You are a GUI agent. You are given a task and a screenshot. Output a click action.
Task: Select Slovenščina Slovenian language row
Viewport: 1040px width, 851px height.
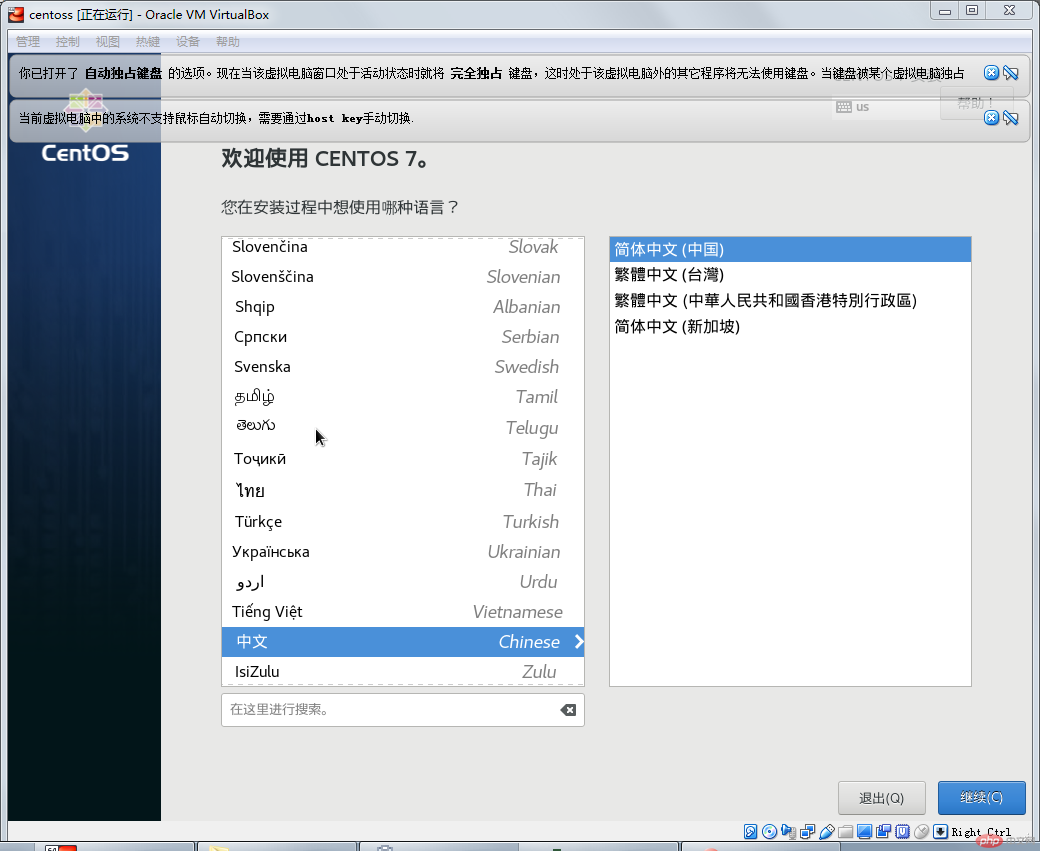(403, 277)
